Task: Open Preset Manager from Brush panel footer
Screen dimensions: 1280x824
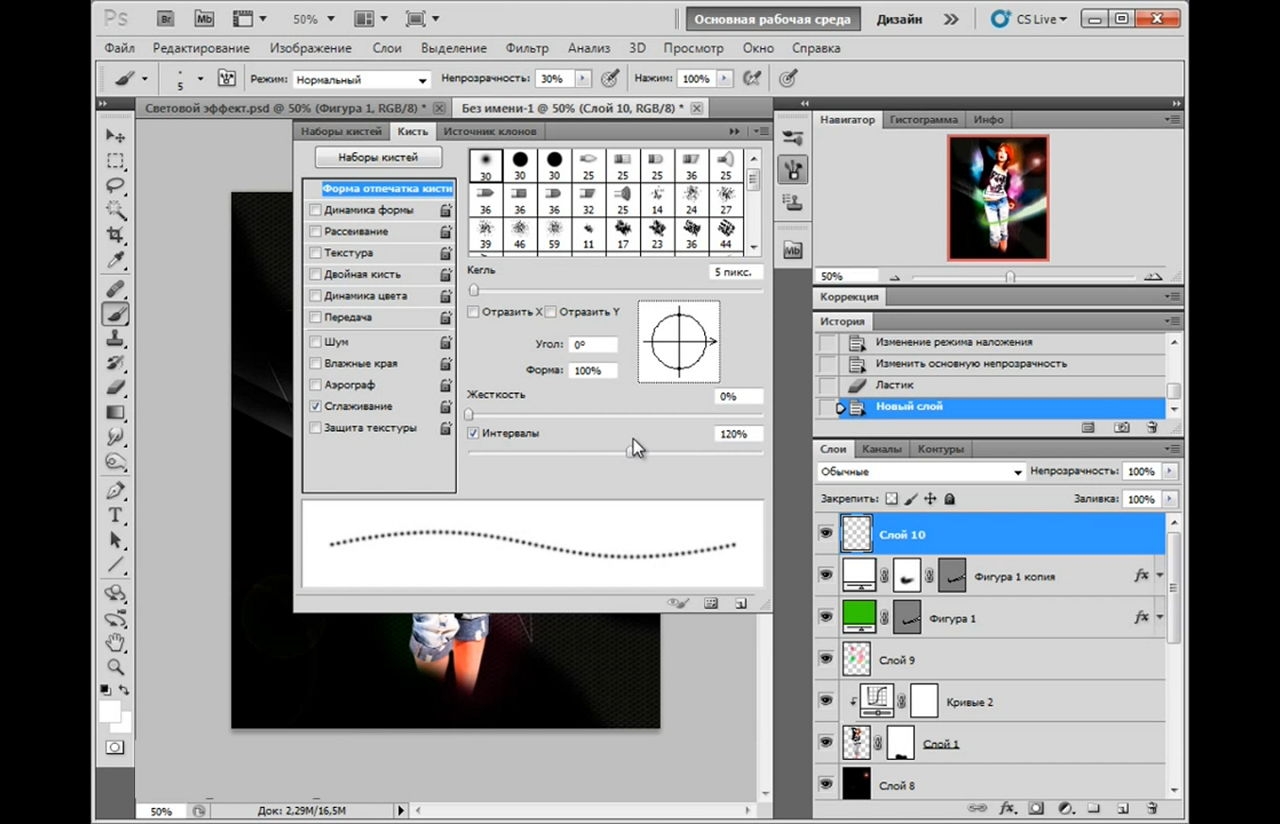Action: click(711, 603)
